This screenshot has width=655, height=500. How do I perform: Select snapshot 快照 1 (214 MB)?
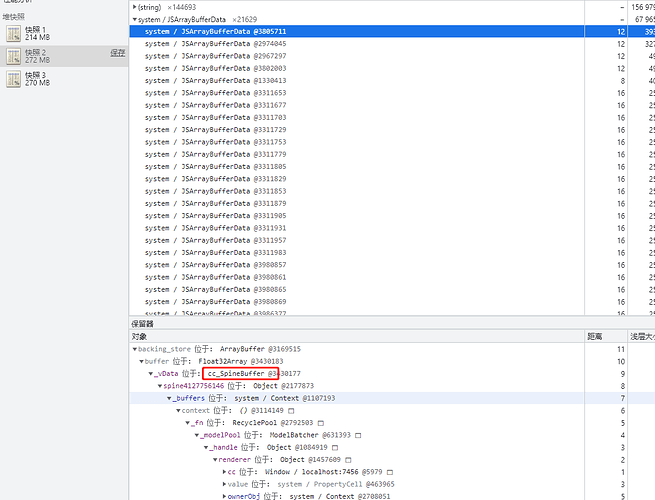(64, 33)
